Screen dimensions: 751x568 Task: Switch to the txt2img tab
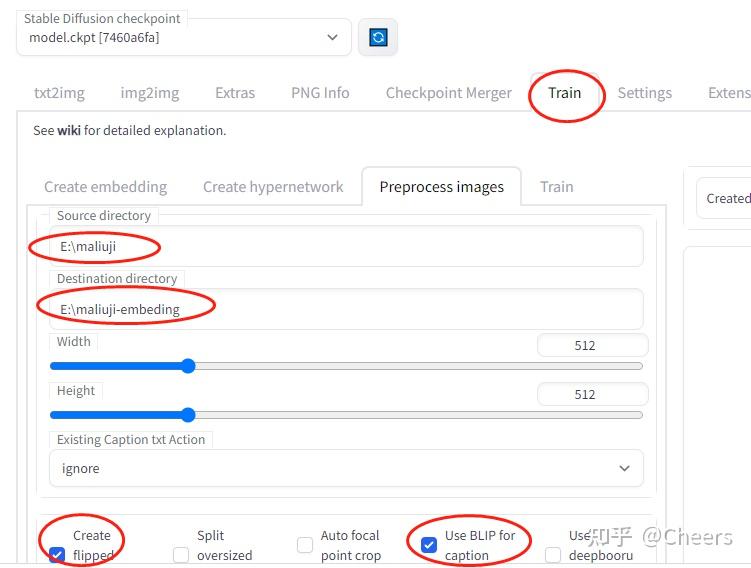(59, 93)
